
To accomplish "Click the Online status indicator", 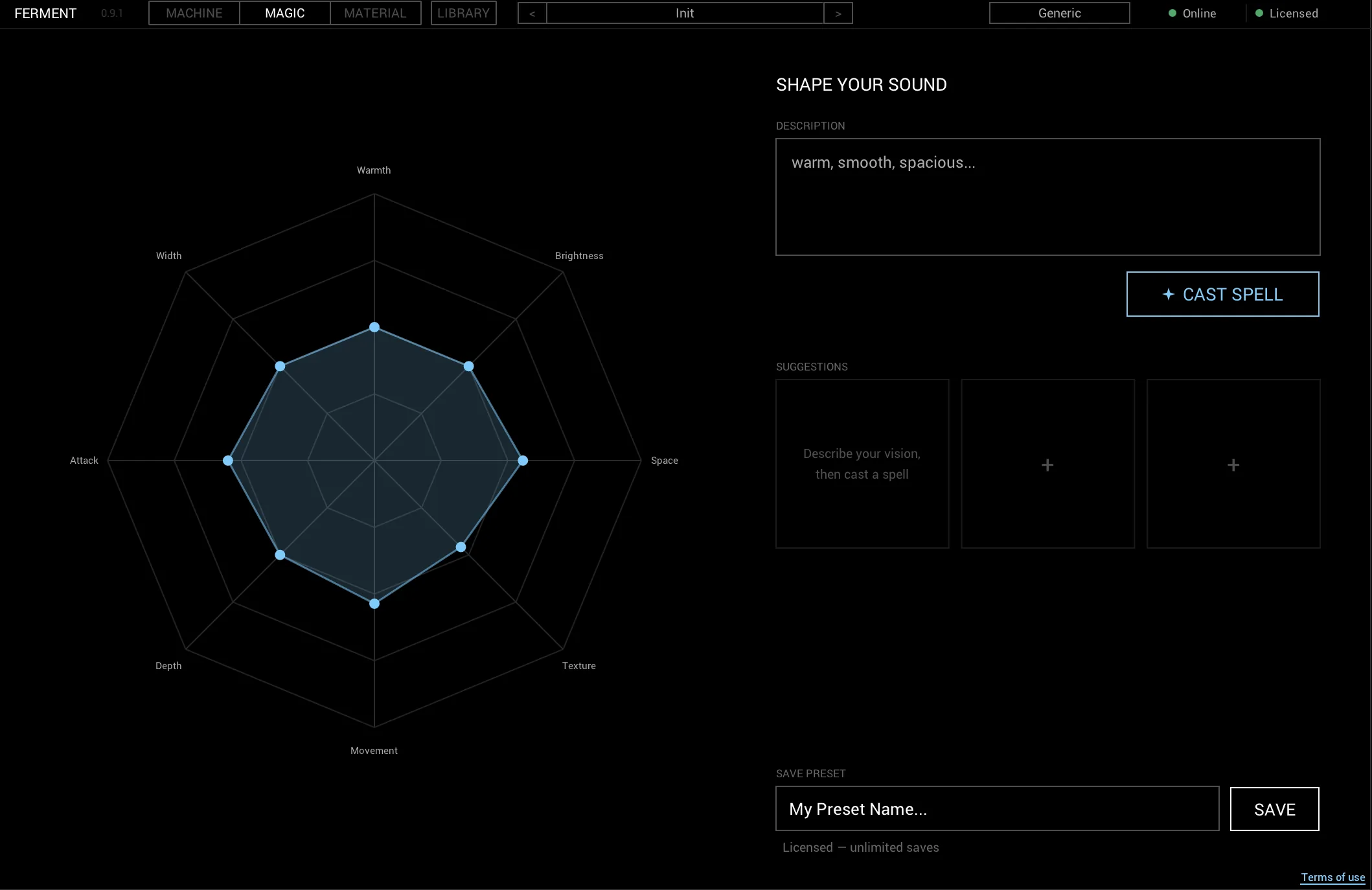I will [1192, 13].
